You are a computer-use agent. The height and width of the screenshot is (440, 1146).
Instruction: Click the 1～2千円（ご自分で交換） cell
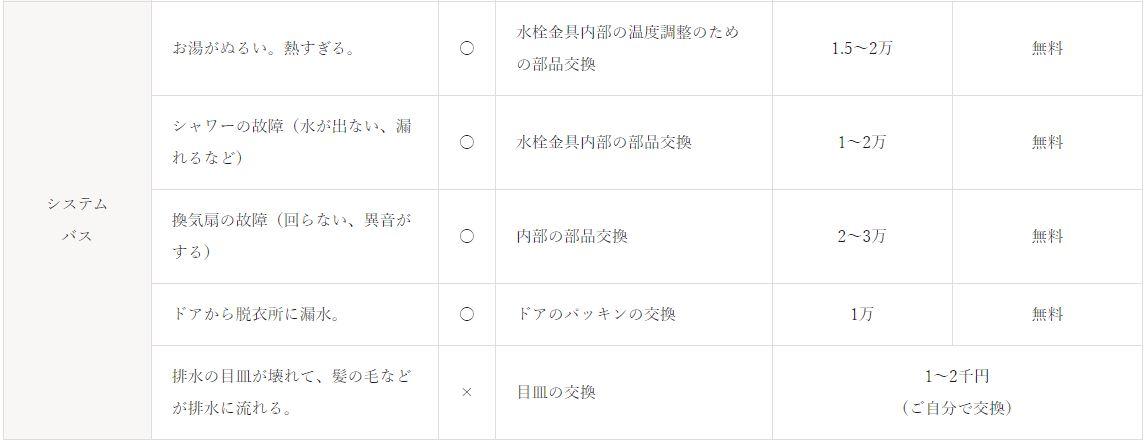tap(957, 392)
